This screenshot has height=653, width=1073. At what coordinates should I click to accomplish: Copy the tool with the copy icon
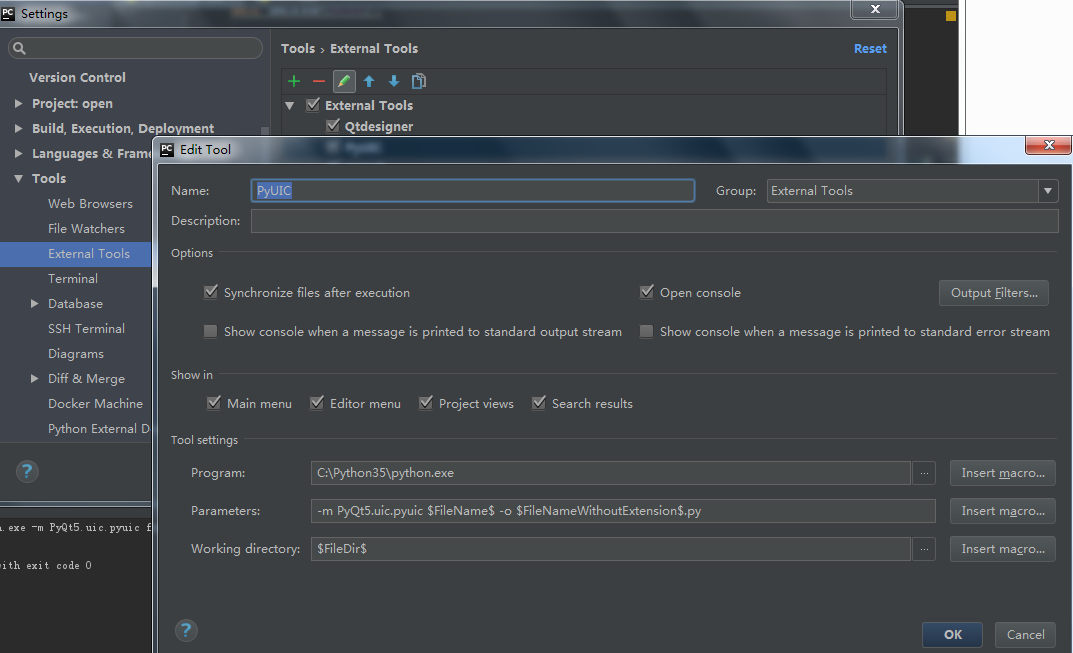419,81
